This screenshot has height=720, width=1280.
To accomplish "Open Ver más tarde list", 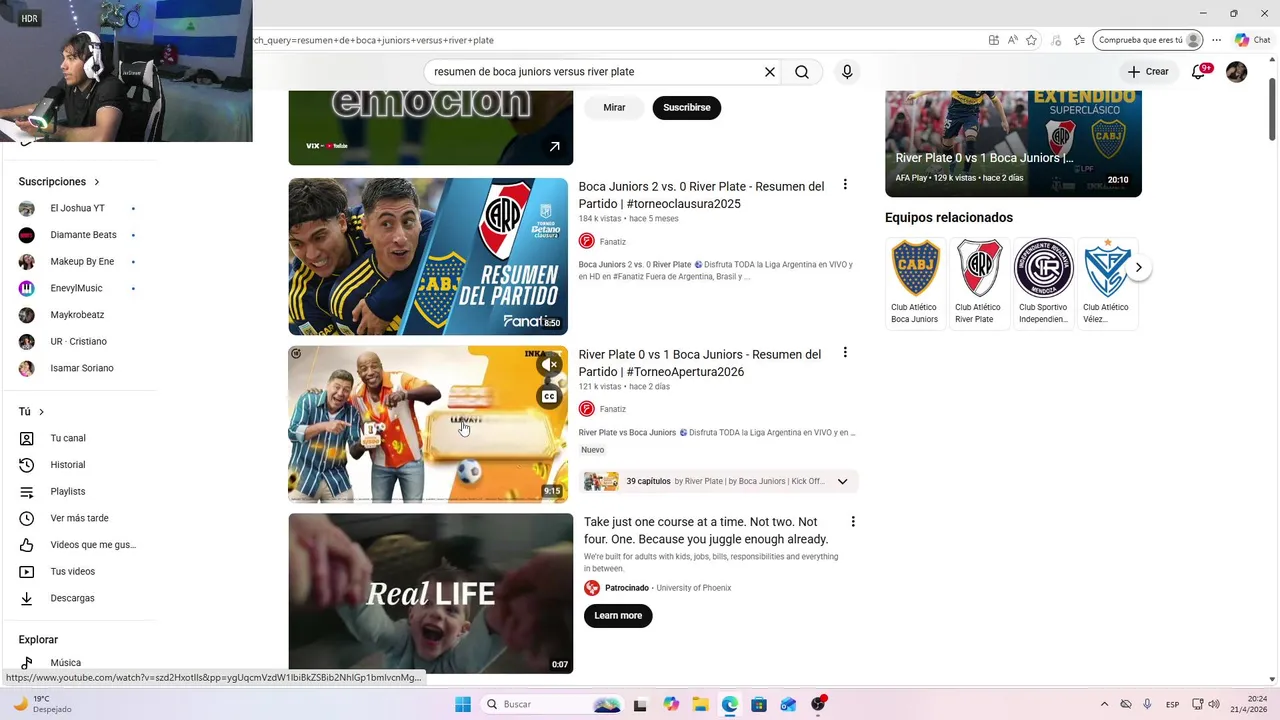I will [x=78, y=518].
